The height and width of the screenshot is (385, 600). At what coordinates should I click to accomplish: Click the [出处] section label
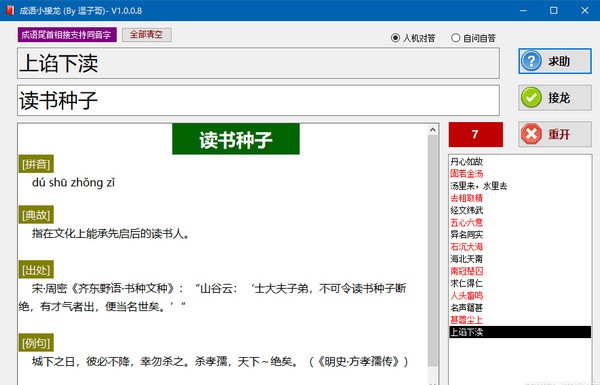(36, 270)
